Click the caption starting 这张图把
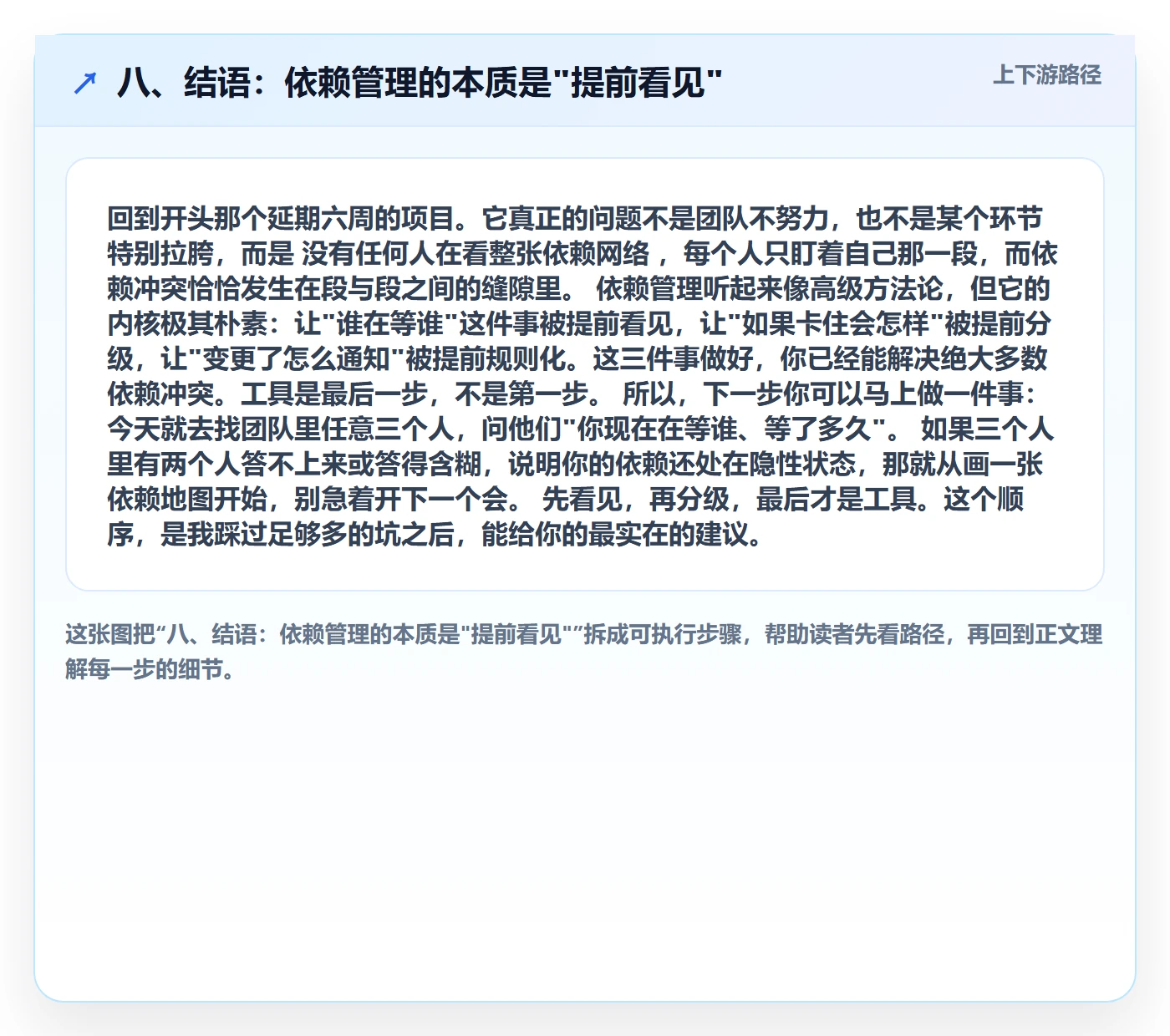1170x1036 pixels. (584, 652)
